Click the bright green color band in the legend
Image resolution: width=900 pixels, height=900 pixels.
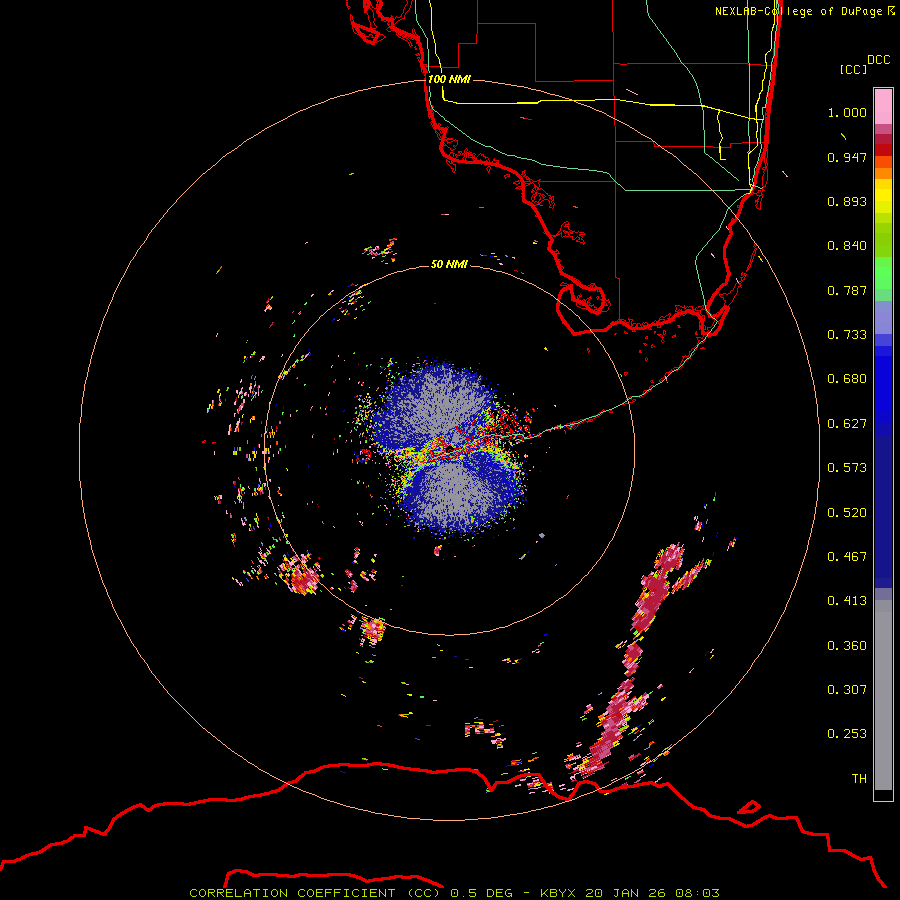[883, 273]
